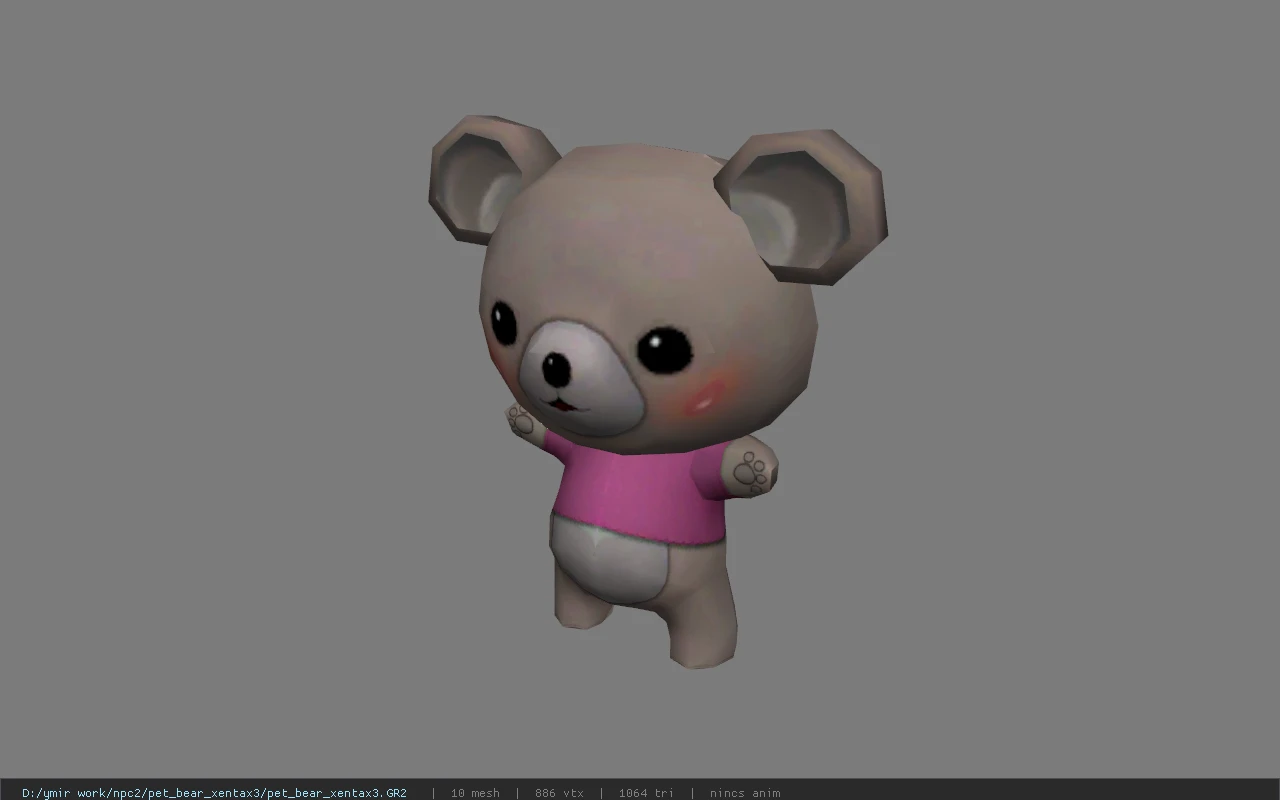Click the bear 3D model in viewport
The height and width of the screenshot is (800, 1280).
pyautogui.click(x=657, y=390)
